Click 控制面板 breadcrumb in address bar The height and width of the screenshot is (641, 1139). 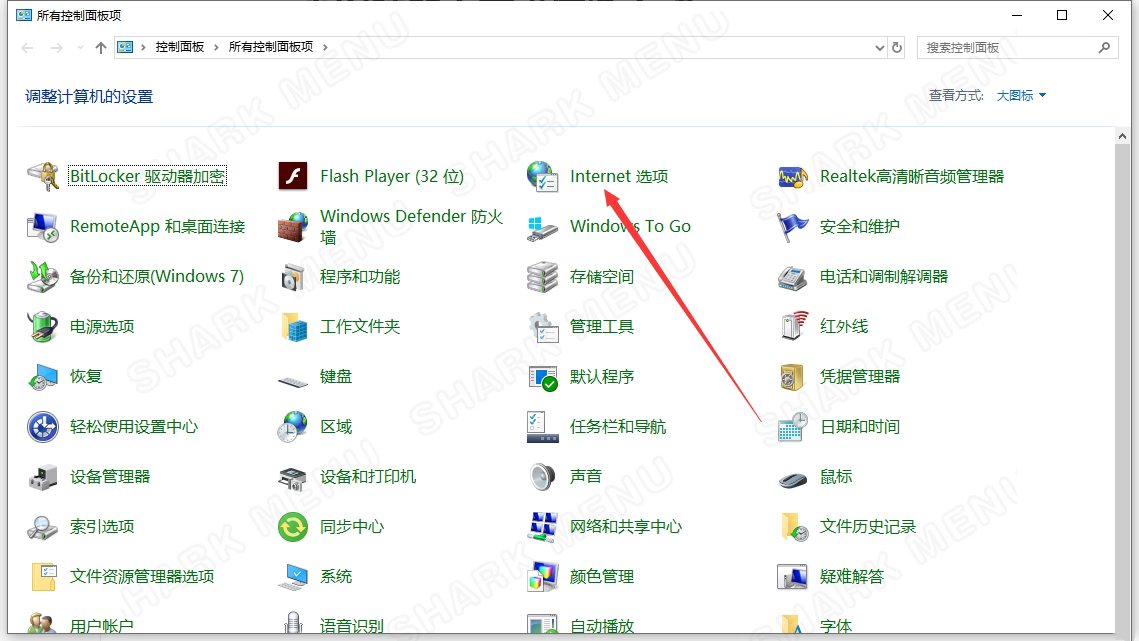pyautogui.click(x=179, y=47)
